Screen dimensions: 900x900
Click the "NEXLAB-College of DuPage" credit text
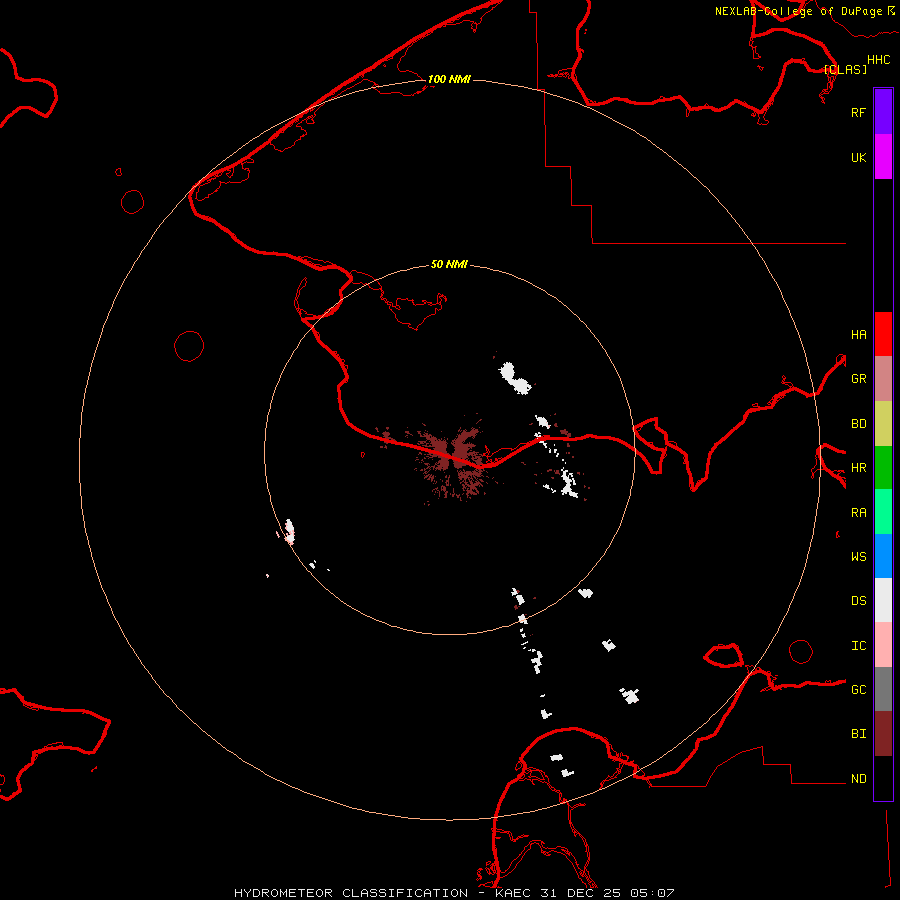pyautogui.click(x=798, y=11)
